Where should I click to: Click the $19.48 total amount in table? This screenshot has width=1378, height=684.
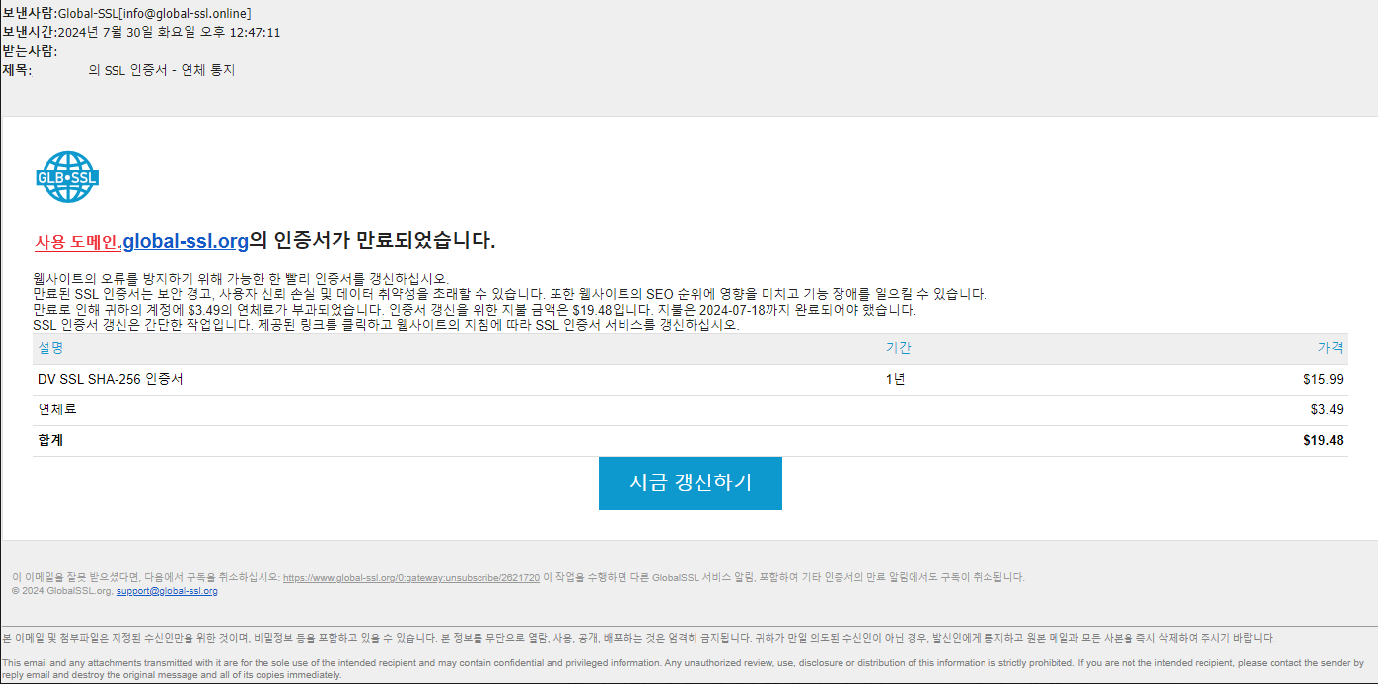click(1323, 440)
